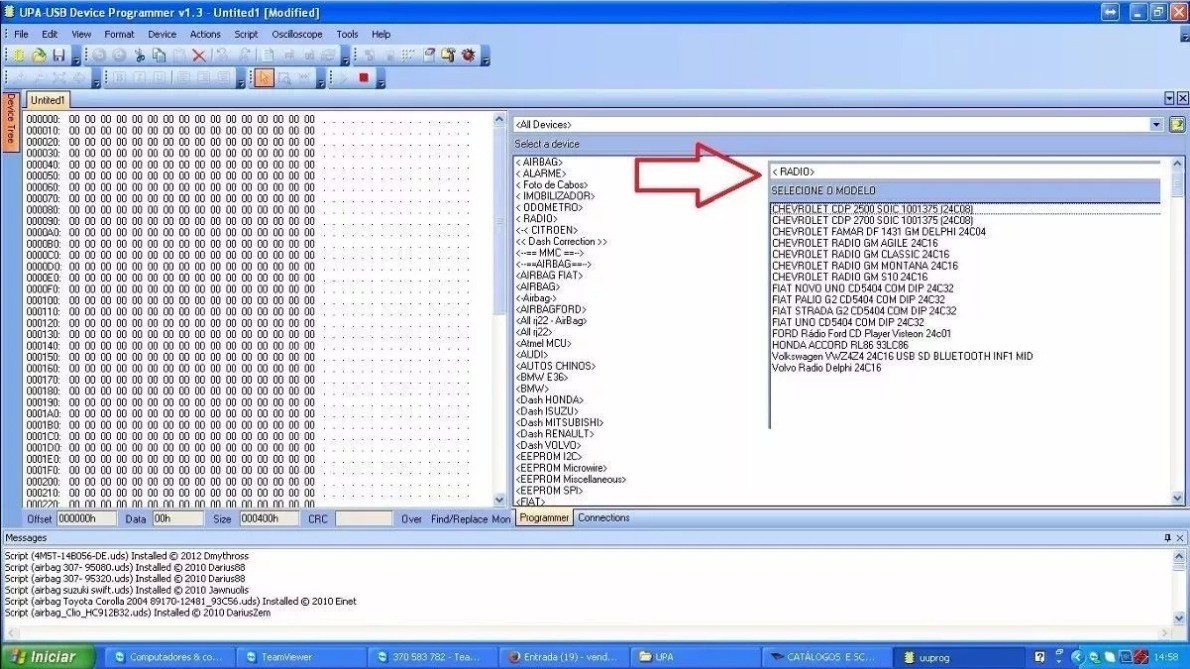The width and height of the screenshot is (1190, 669).
Task: Select < RADIO> in device list
Action: tap(537, 219)
